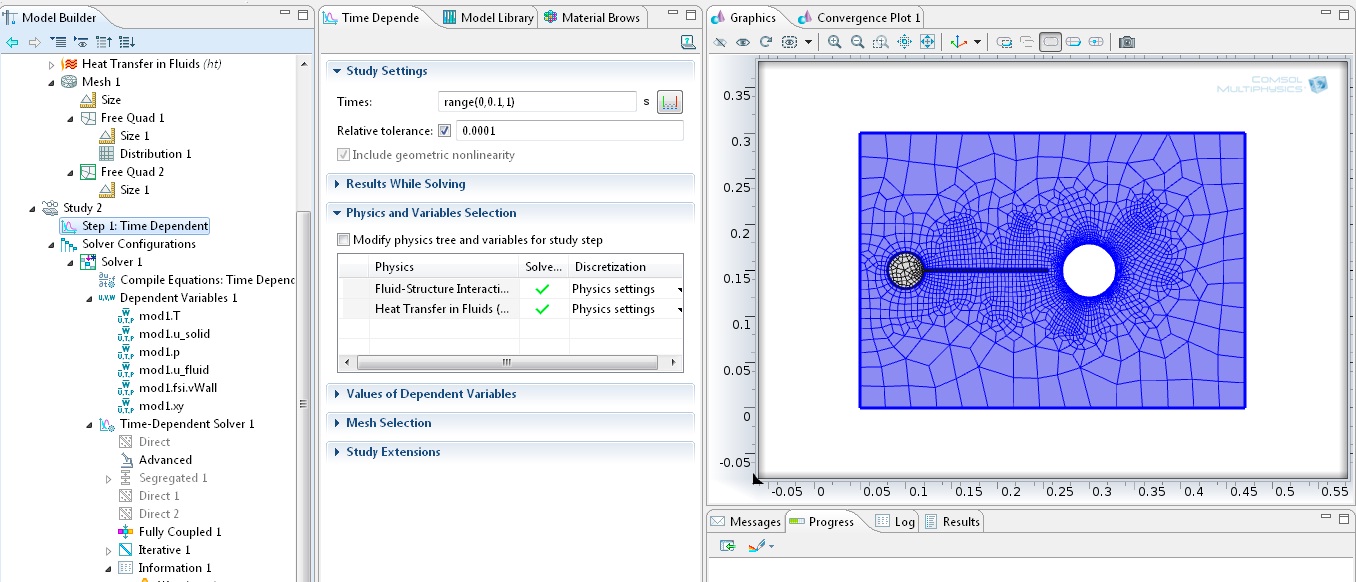This screenshot has width=1356, height=582.
Task: Switch to the Convergence Plot 1 tab
Action: point(867,18)
